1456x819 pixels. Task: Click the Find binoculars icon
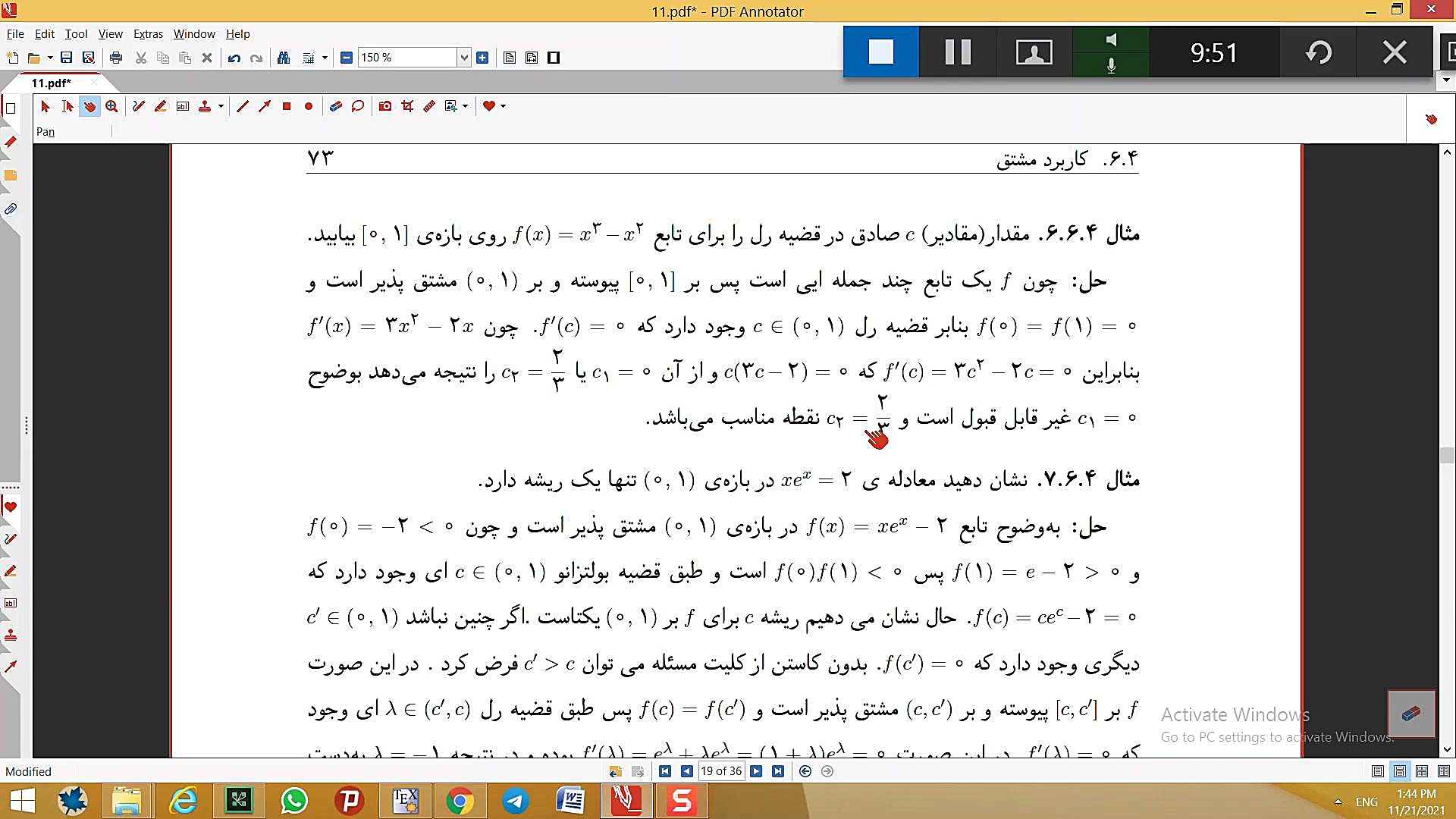[284, 58]
